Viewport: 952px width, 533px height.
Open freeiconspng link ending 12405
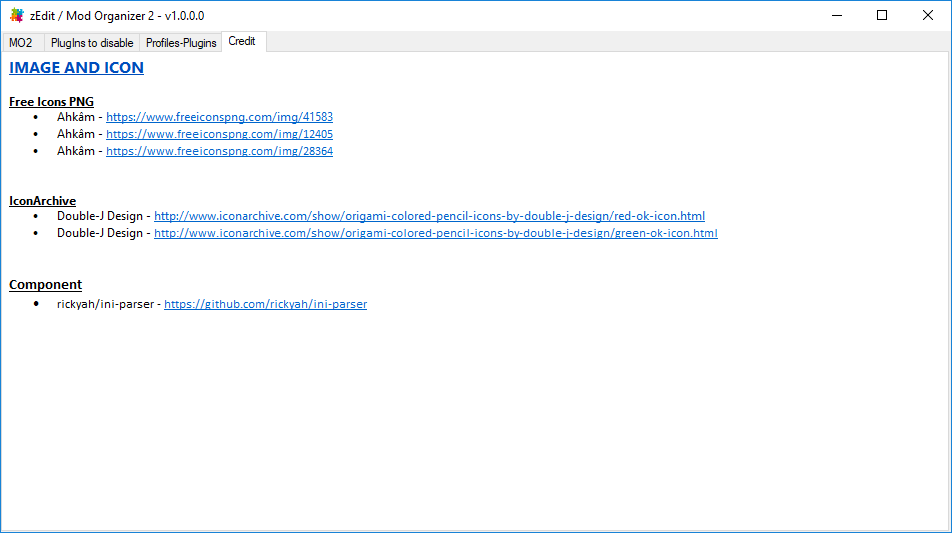point(219,134)
